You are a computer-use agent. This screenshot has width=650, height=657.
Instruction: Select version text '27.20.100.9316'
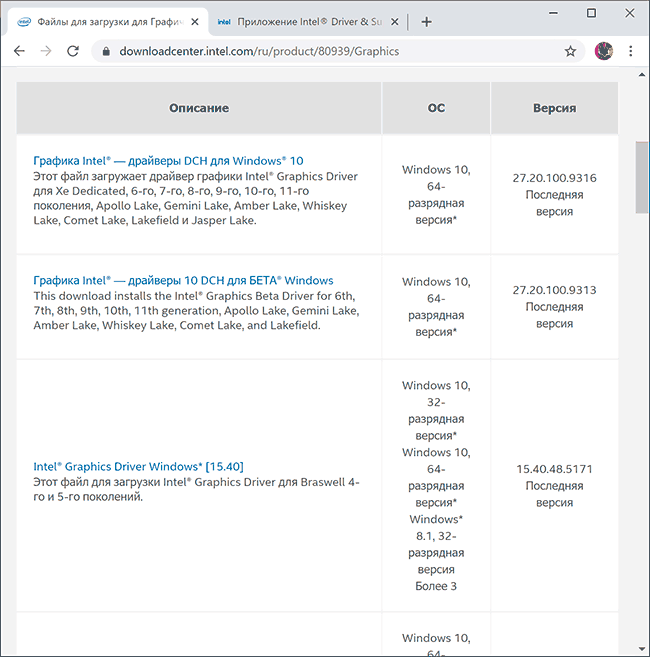coord(554,178)
